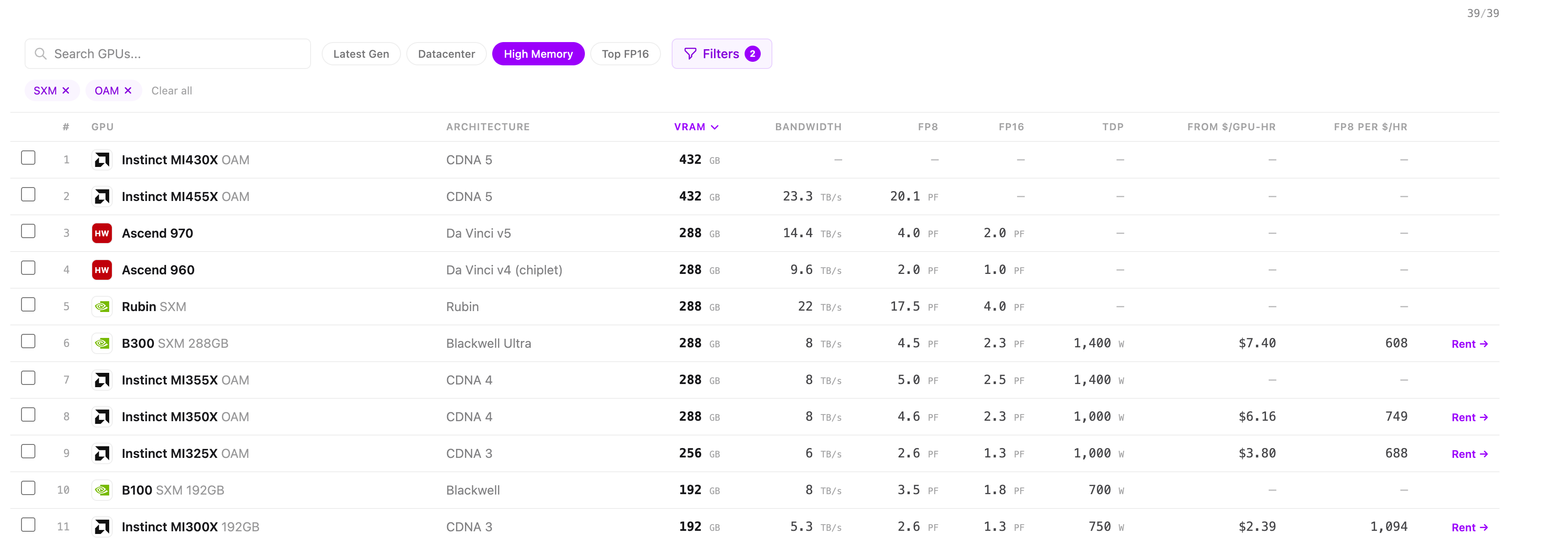The width and height of the screenshot is (1568, 538).
Task: Tick the Instinct MI300X 192GB checkbox
Action: [28, 525]
